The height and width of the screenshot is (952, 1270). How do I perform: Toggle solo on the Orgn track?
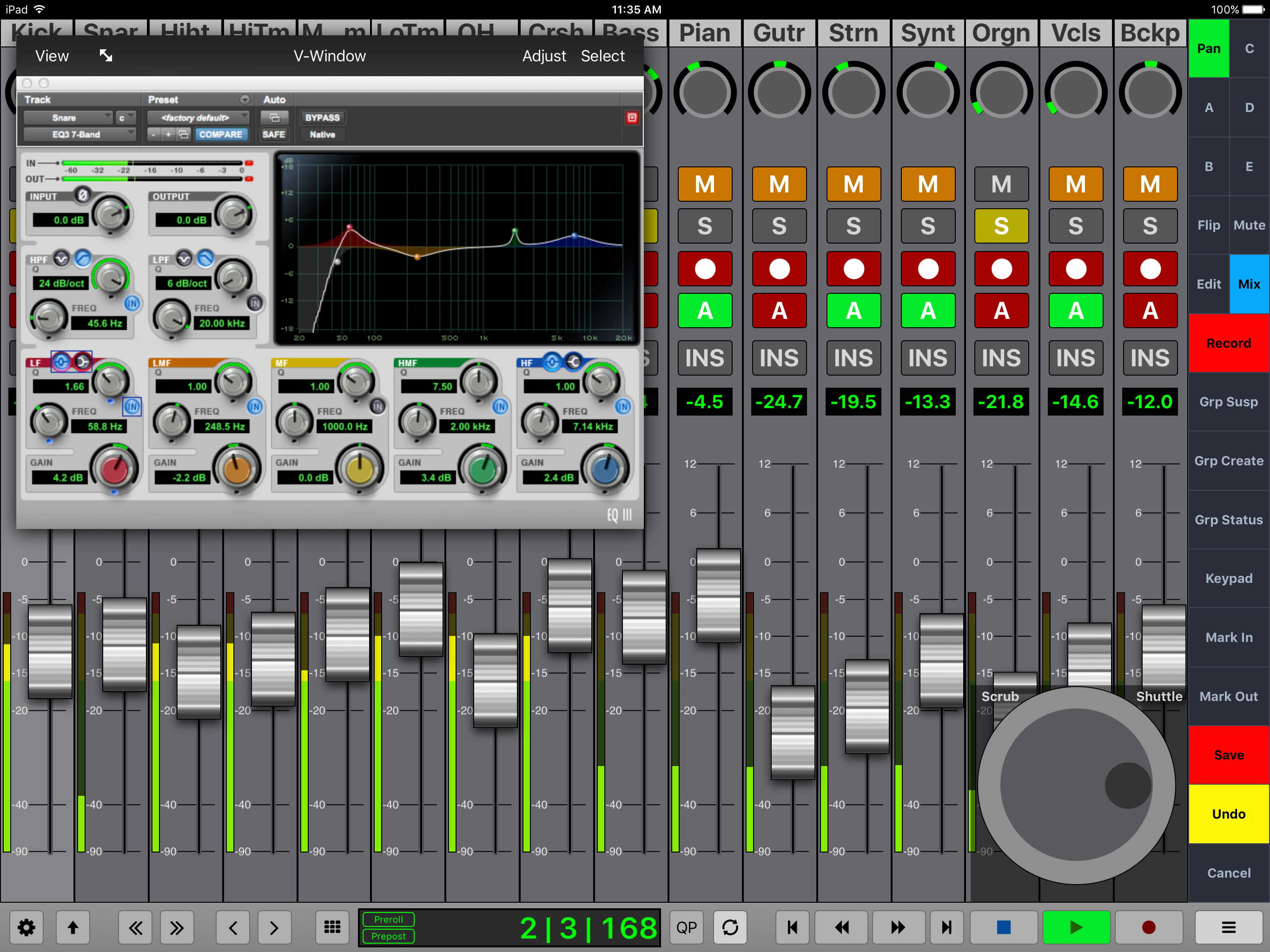[1001, 225]
